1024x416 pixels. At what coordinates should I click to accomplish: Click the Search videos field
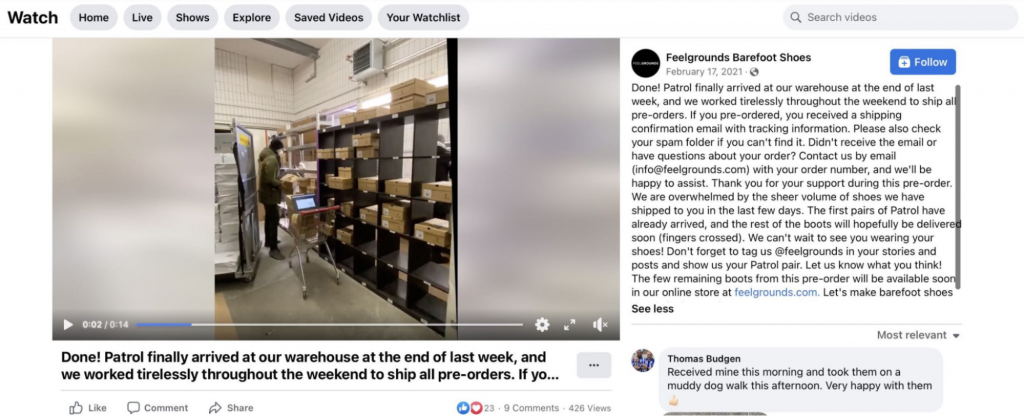[901, 18]
